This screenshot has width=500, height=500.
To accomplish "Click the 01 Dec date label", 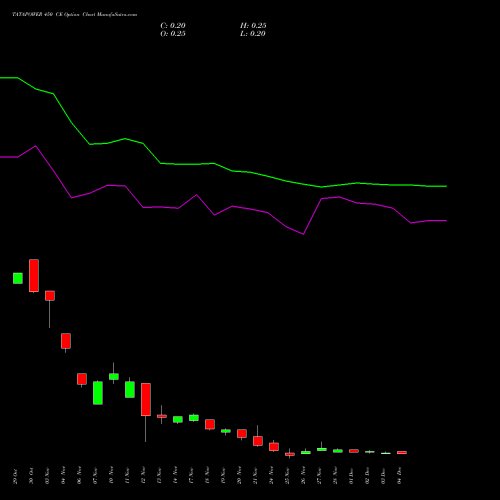I will (x=351, y=476).
